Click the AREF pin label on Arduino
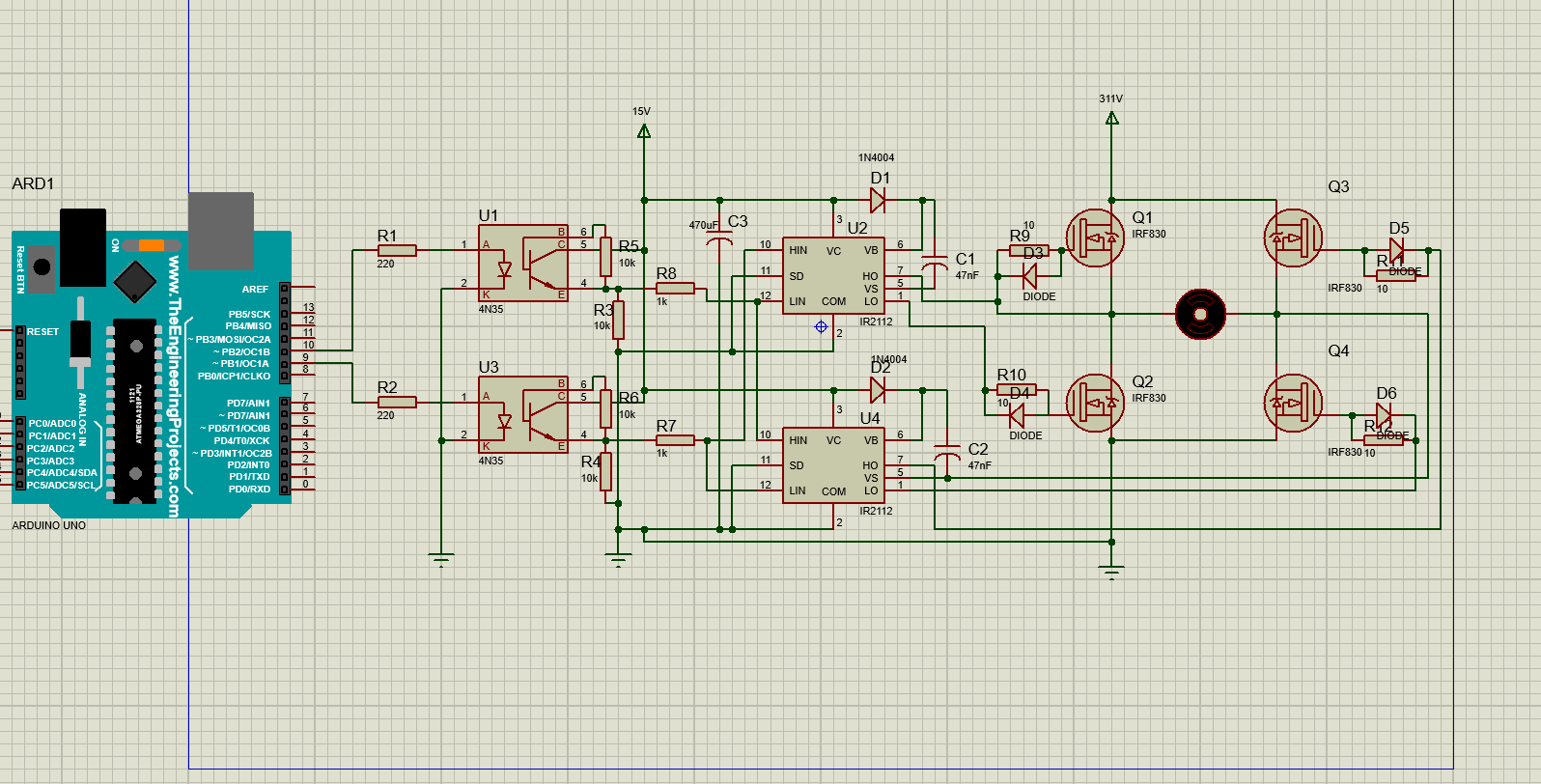The height and width of the screenshot is (784, 1541). 255,289
